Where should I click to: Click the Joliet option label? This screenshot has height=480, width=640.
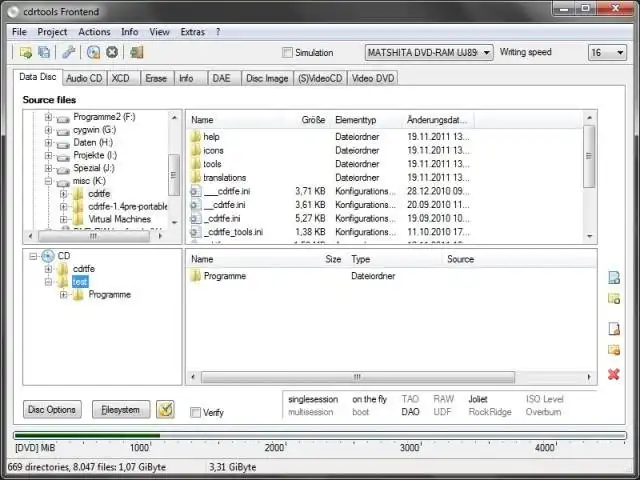478,399
